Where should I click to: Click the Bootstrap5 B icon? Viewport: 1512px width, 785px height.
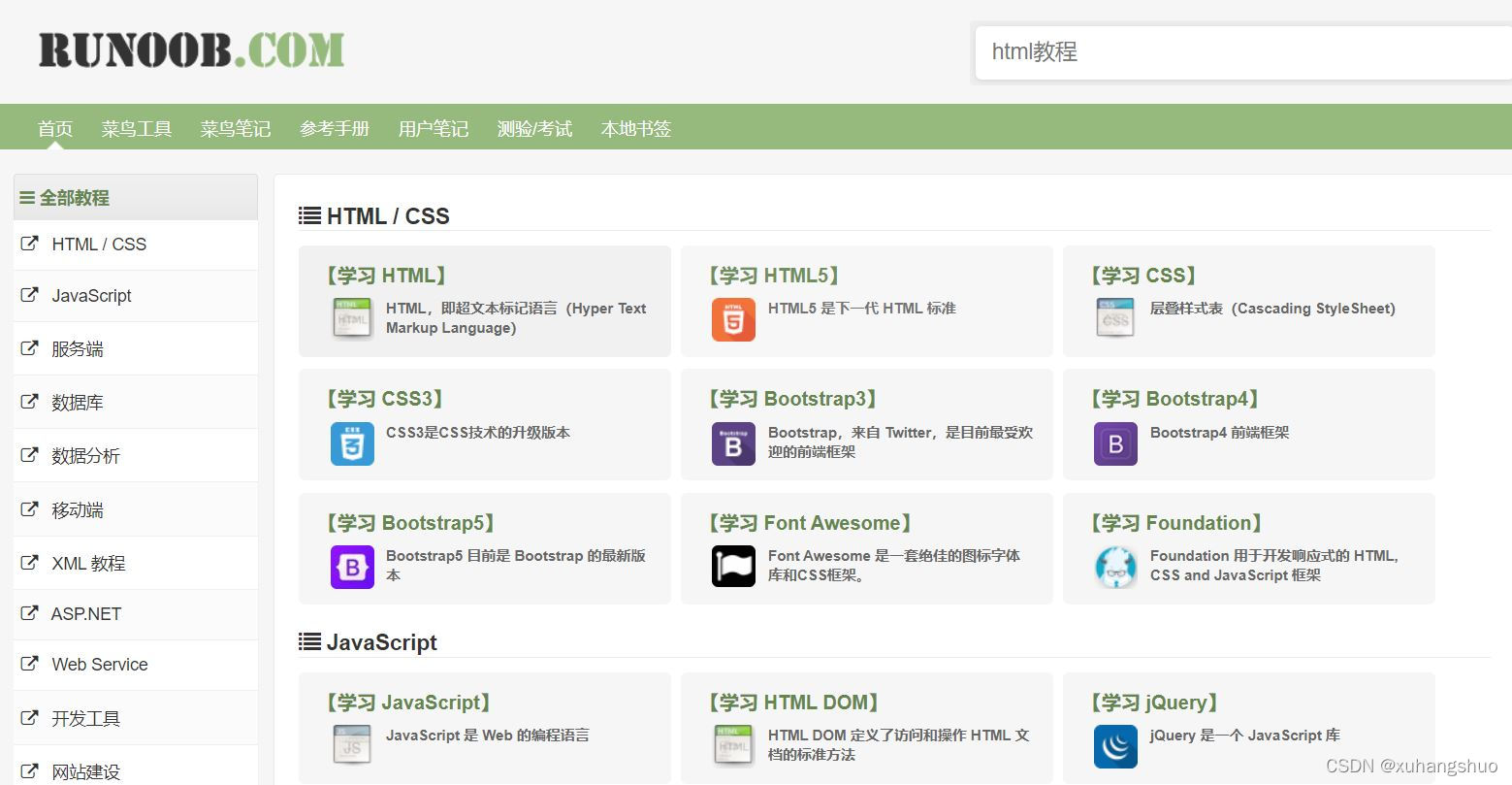click(x=352, y=568)
